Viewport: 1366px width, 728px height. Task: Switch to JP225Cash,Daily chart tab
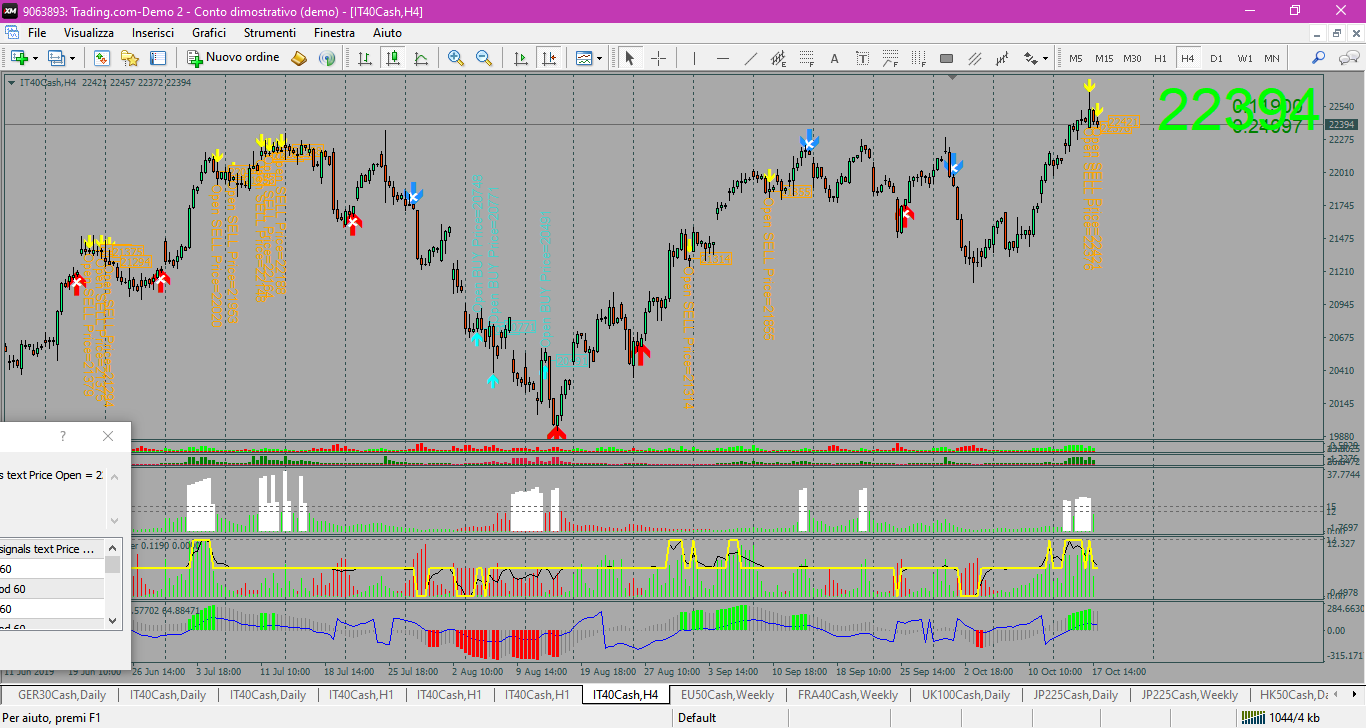tap(1076, 694)
